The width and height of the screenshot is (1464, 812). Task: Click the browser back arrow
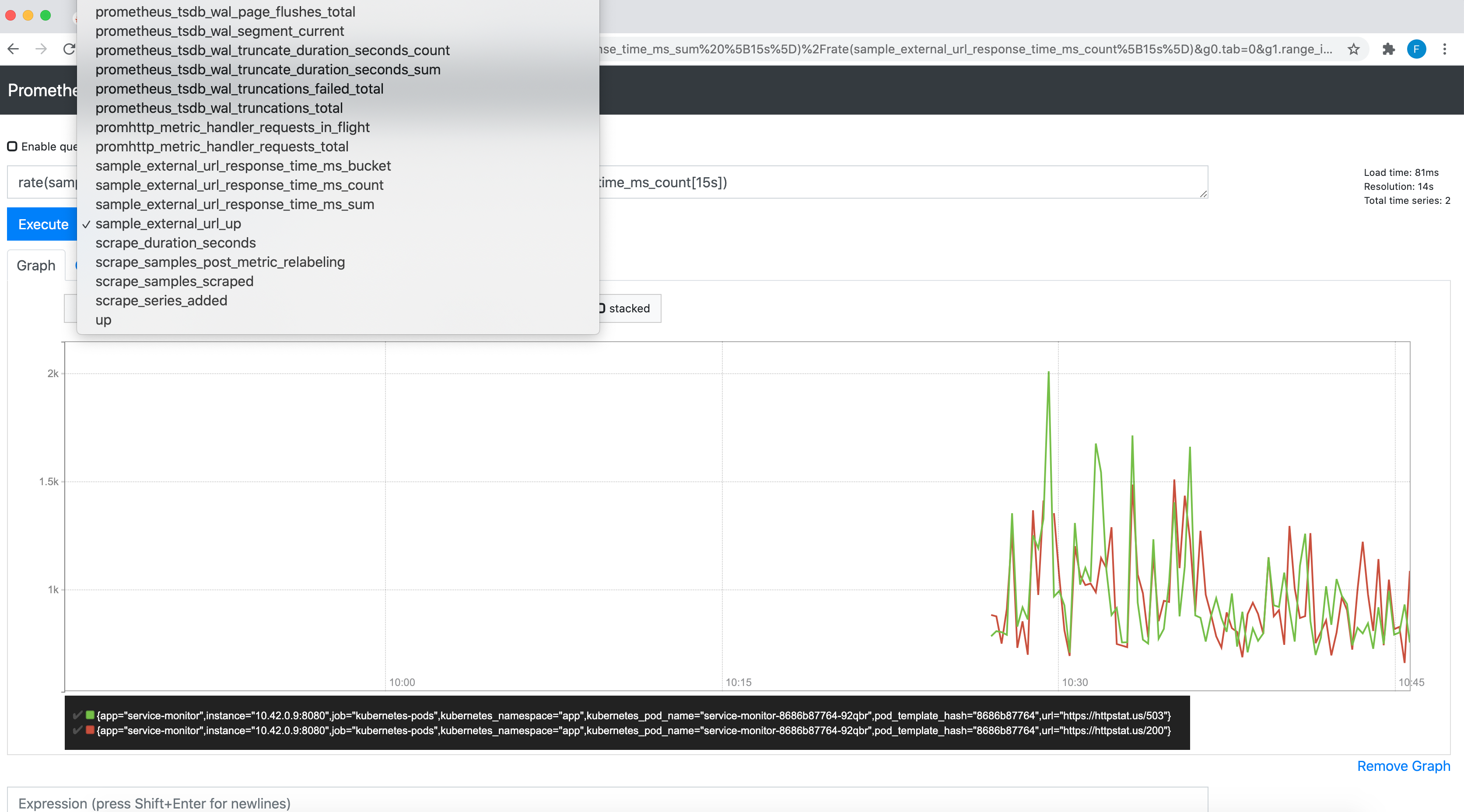tap(13, 49)
